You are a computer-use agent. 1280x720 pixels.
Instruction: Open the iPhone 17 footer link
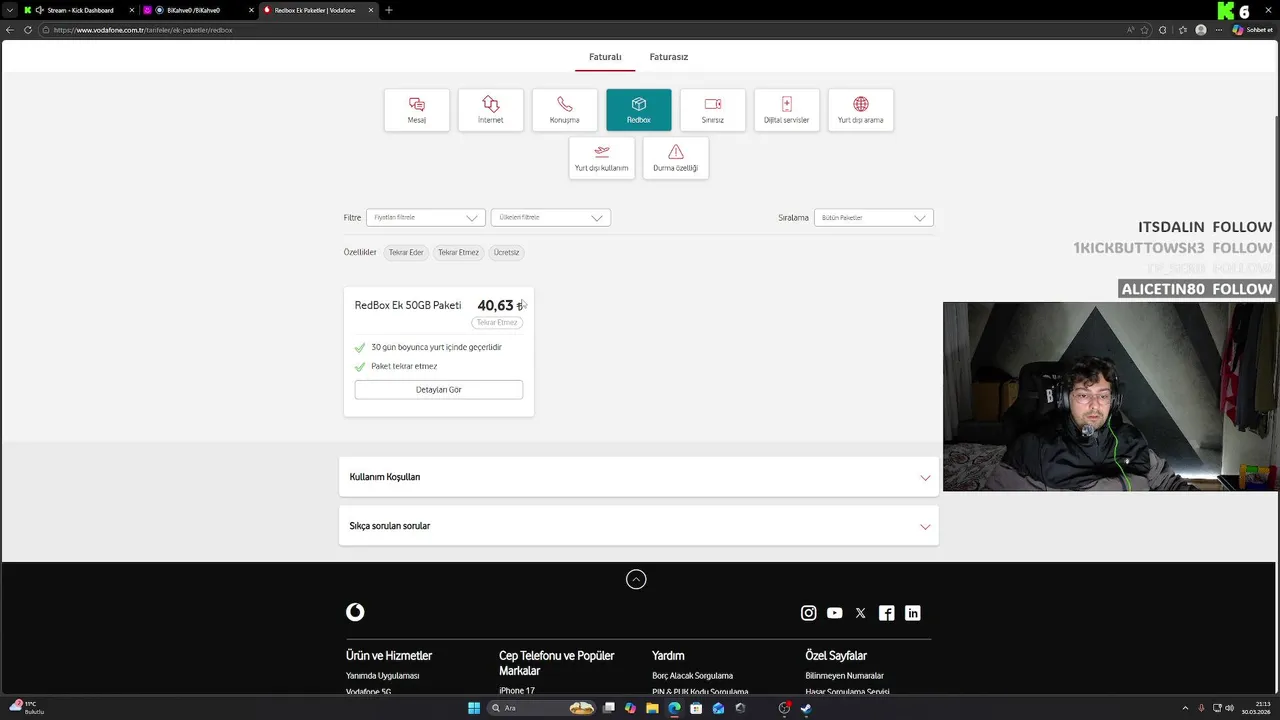coord(517,691)
